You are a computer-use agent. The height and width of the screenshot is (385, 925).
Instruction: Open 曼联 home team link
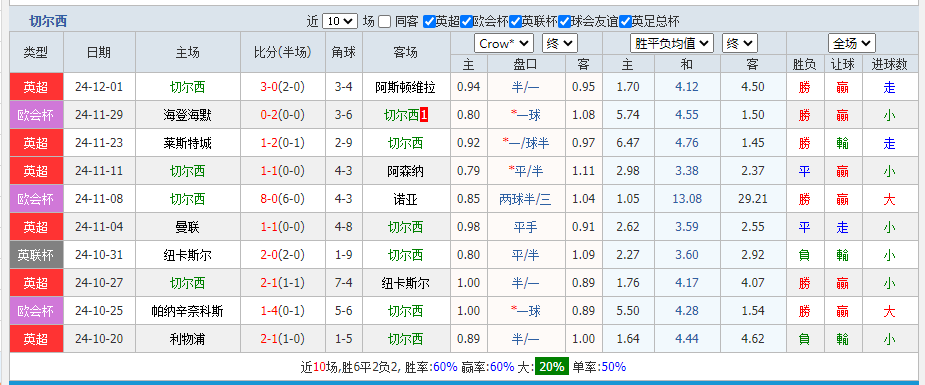pos(188,227)
